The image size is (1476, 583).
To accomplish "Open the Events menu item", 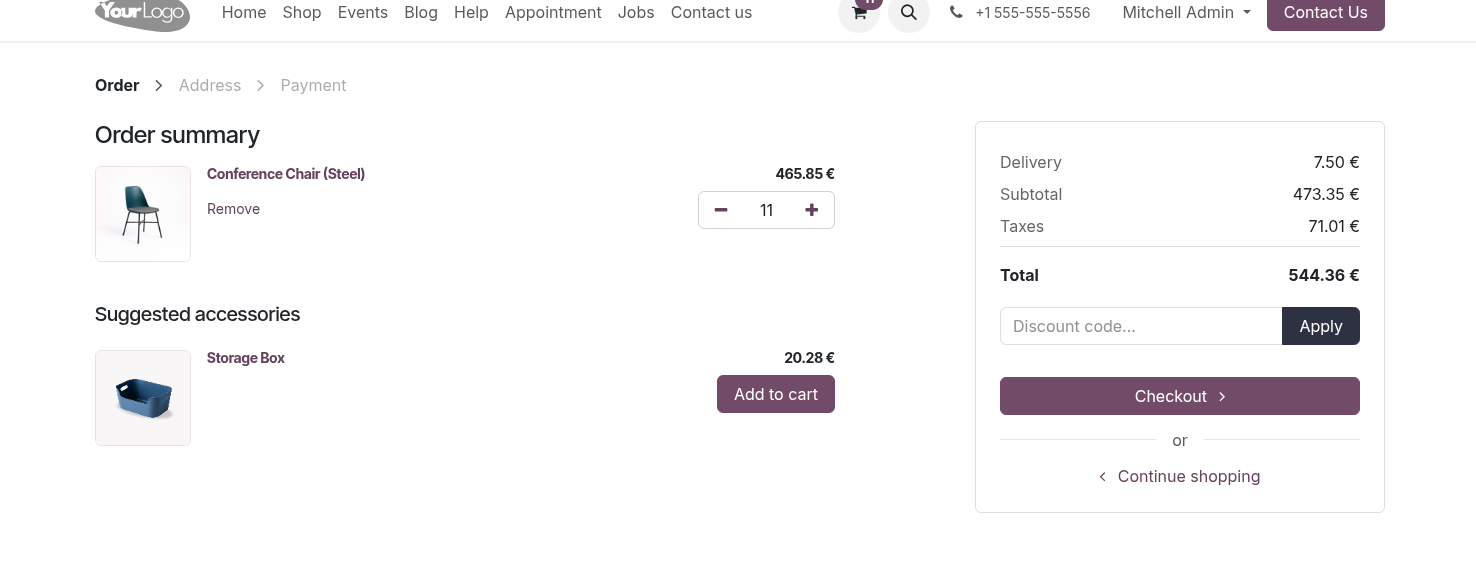I will pos(363,13).
